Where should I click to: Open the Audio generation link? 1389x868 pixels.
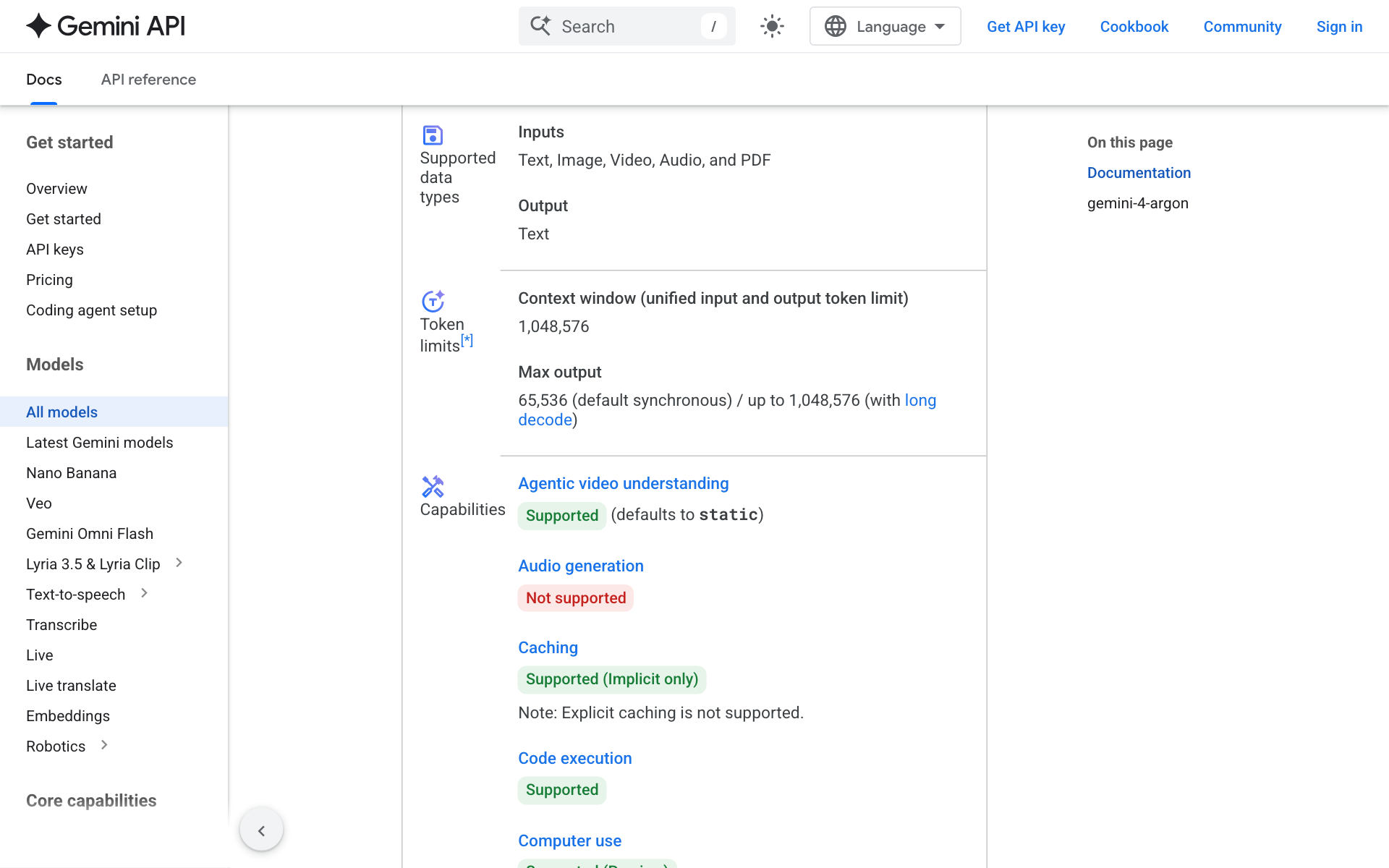tap(580, 566)
